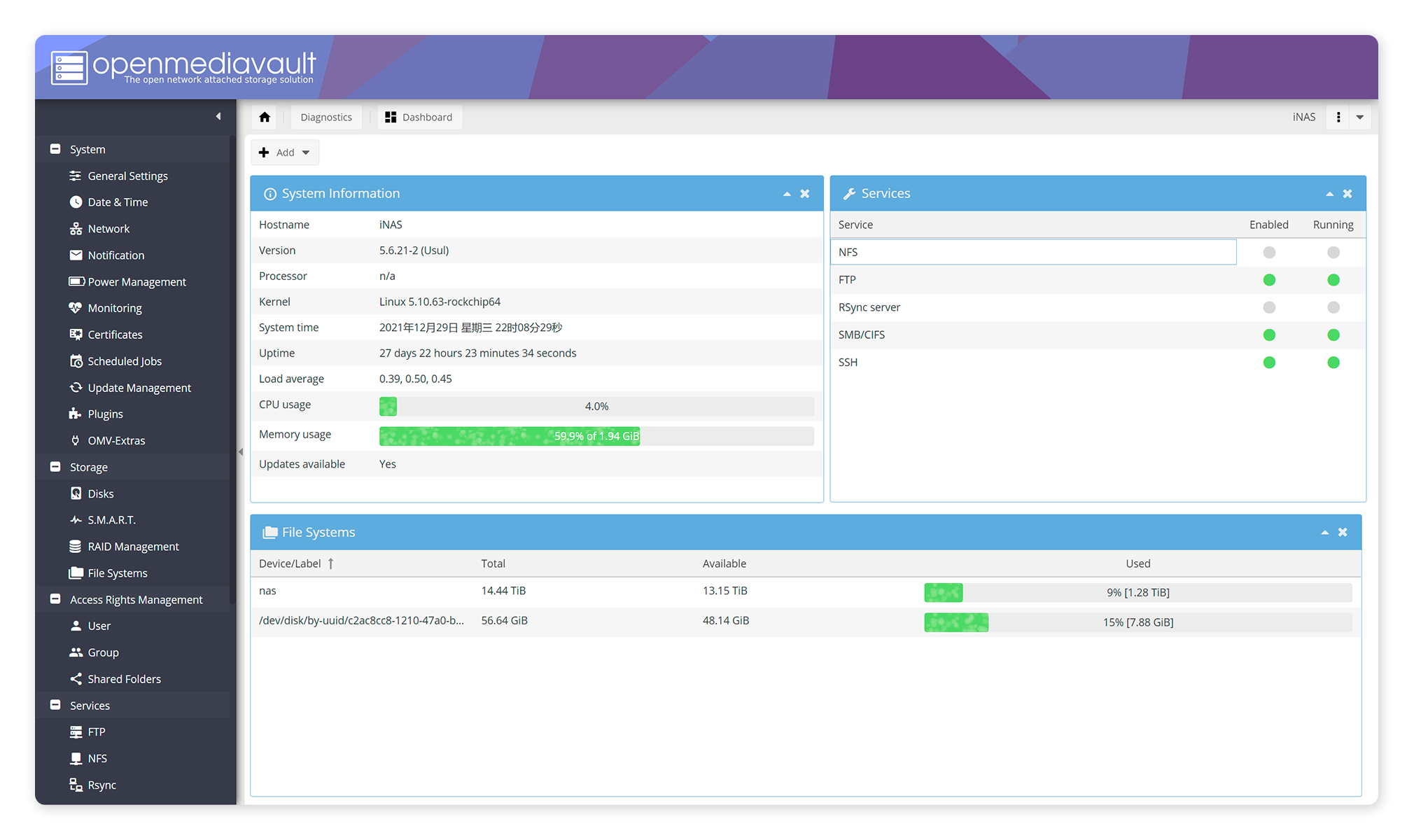Viewport: 1414px width, 840px height.
Task: Close the System Information widget
Action: click(x=805, y=194)
